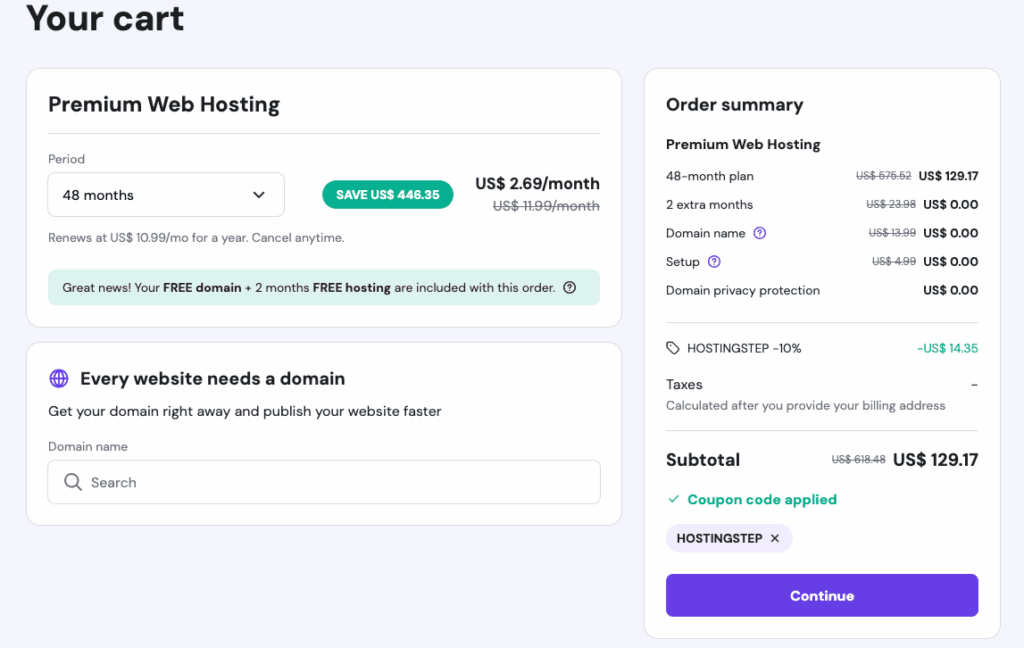Remove the HOSTINGSTEP coupon with the X
This screenshot has height=648, width=1024.
pos(774,538)
